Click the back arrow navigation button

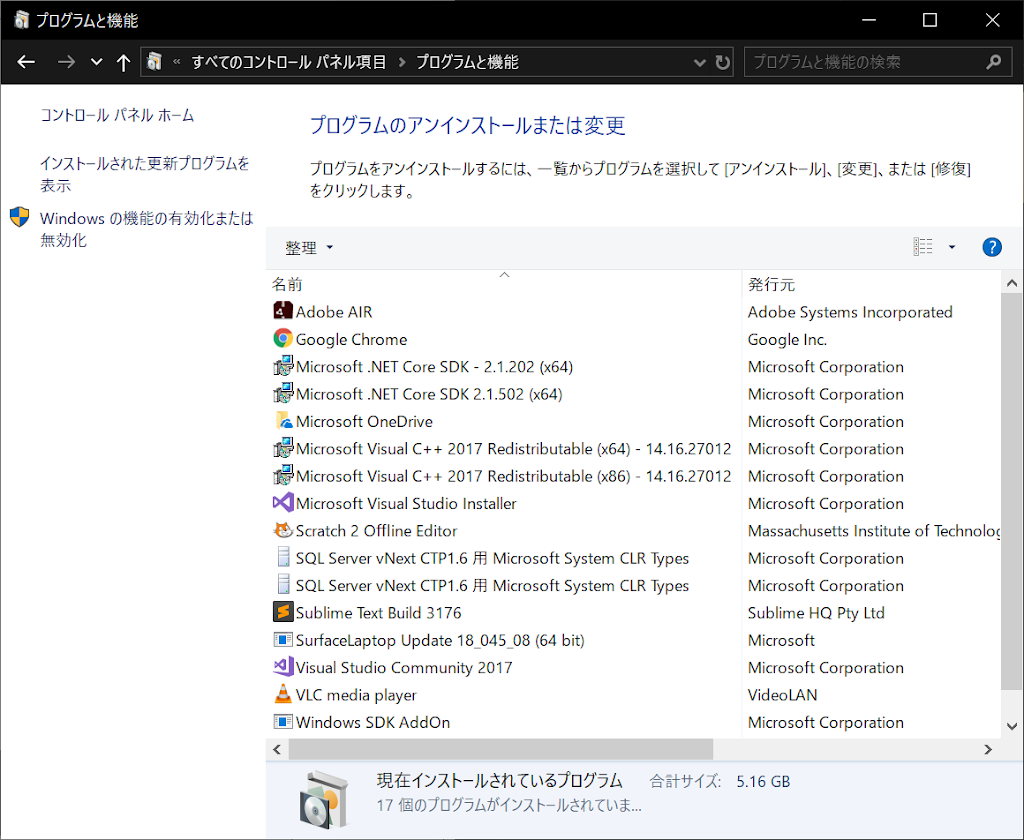click(x=26, y=62)
